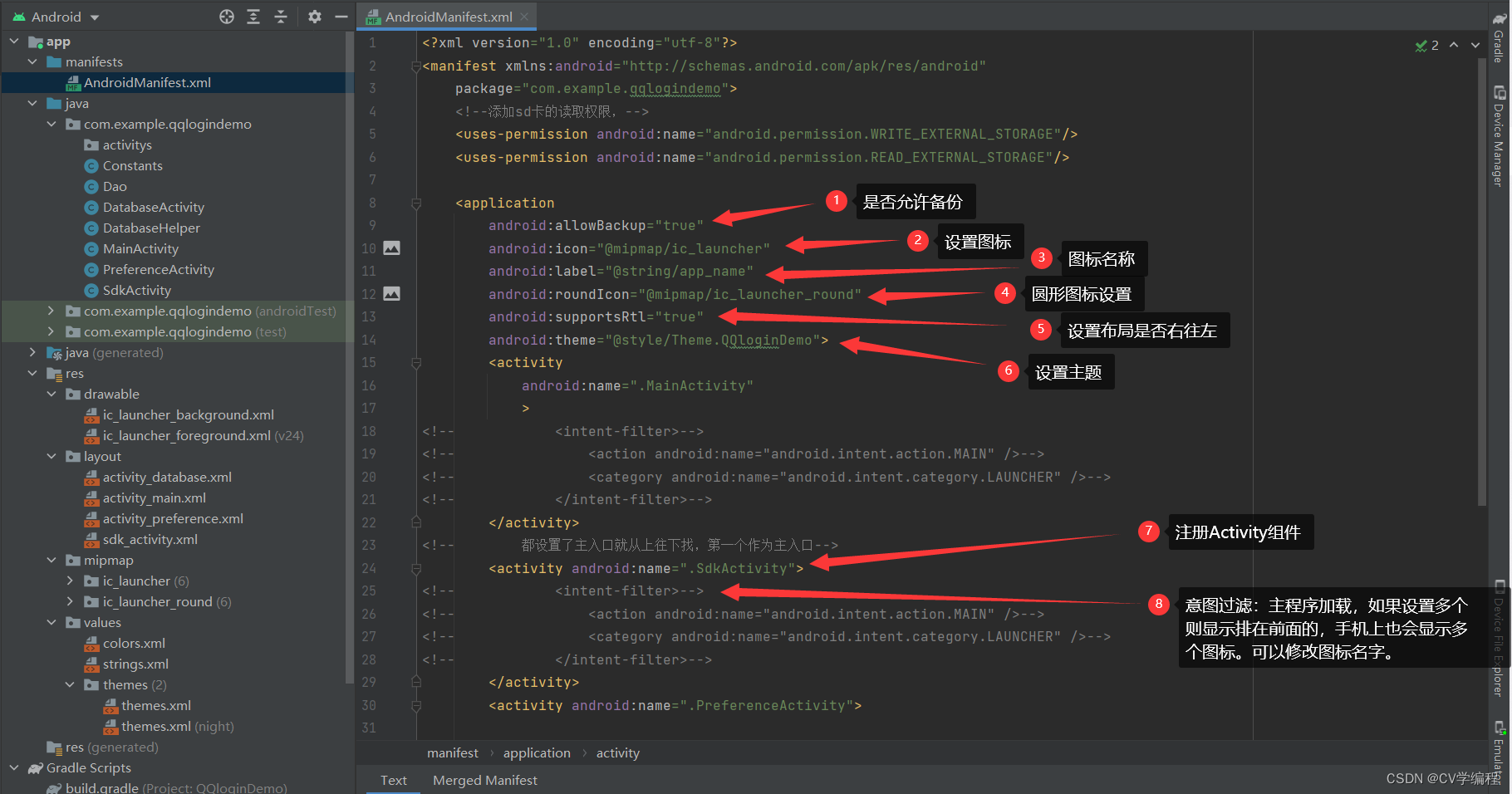Expand the com.example.qqlogindemo (test) package
This screenshot has height=794, width=1512.
coord(52,331)
